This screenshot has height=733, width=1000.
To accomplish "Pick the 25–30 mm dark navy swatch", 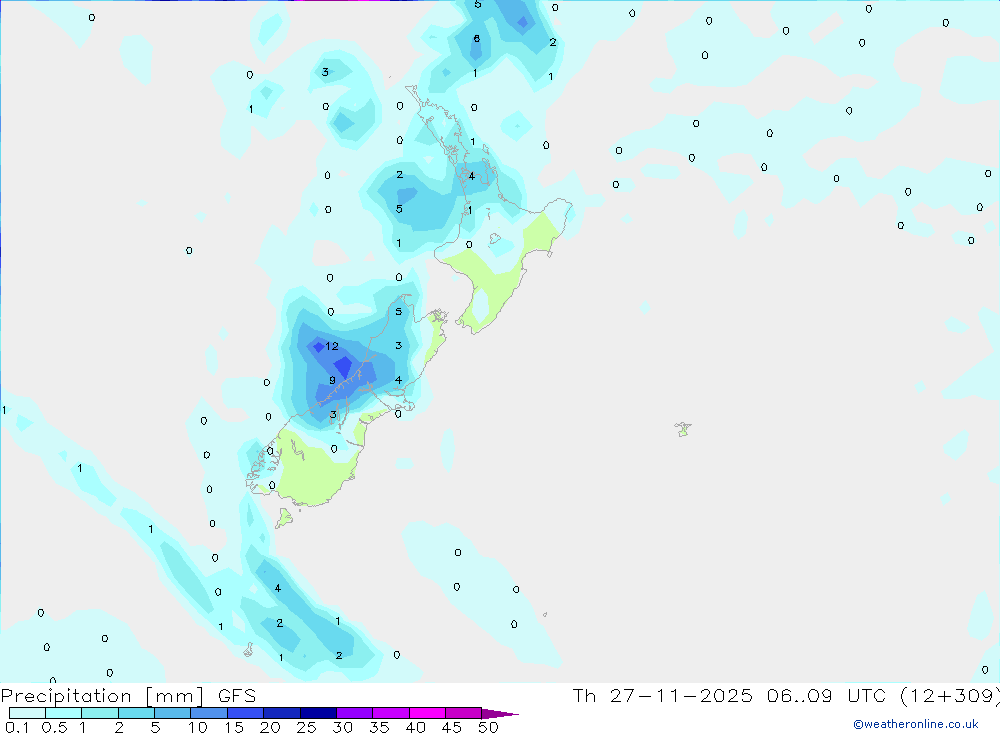I will 318,713.
